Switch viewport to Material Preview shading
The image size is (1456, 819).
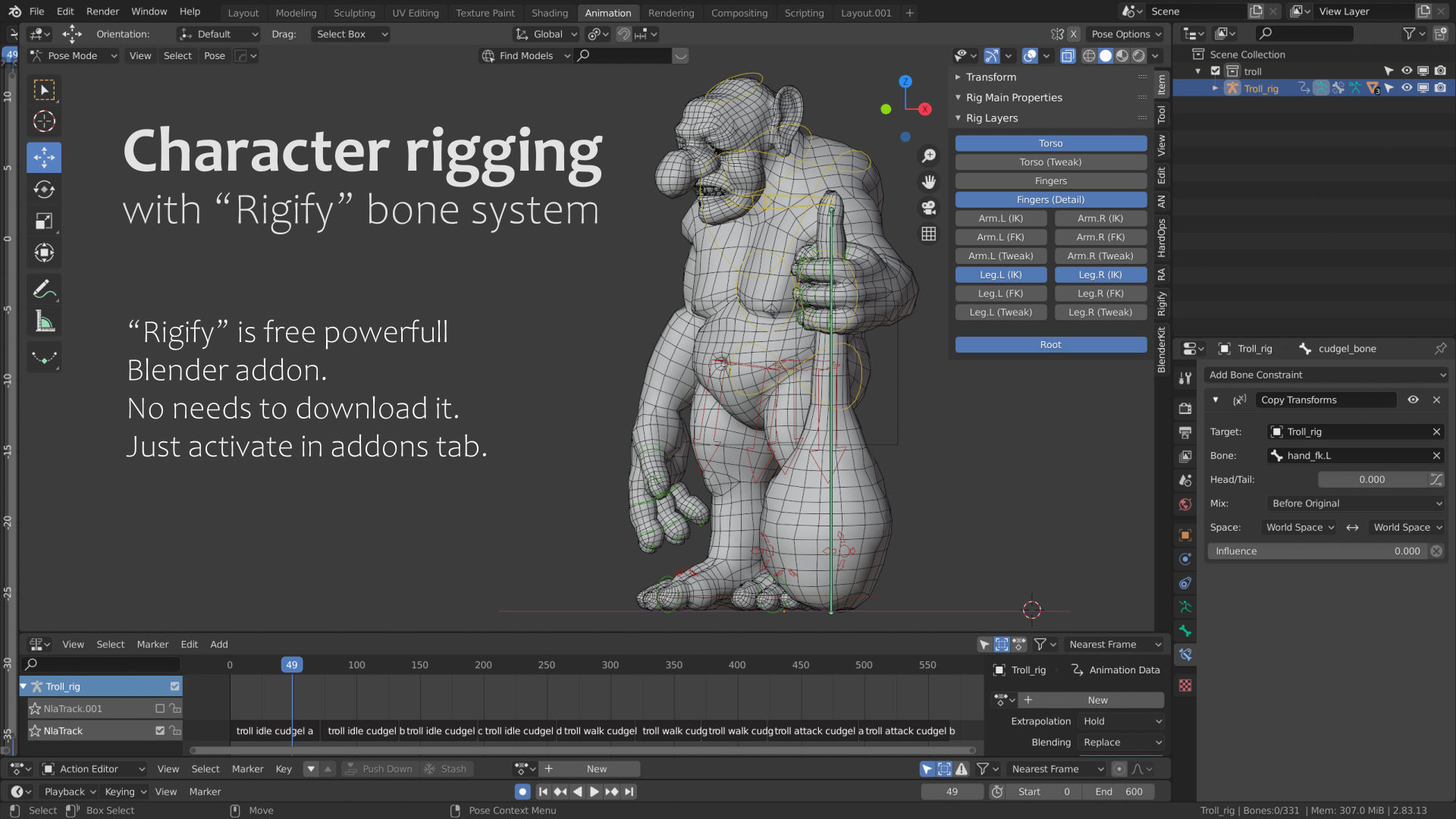tap(1122, 55)
